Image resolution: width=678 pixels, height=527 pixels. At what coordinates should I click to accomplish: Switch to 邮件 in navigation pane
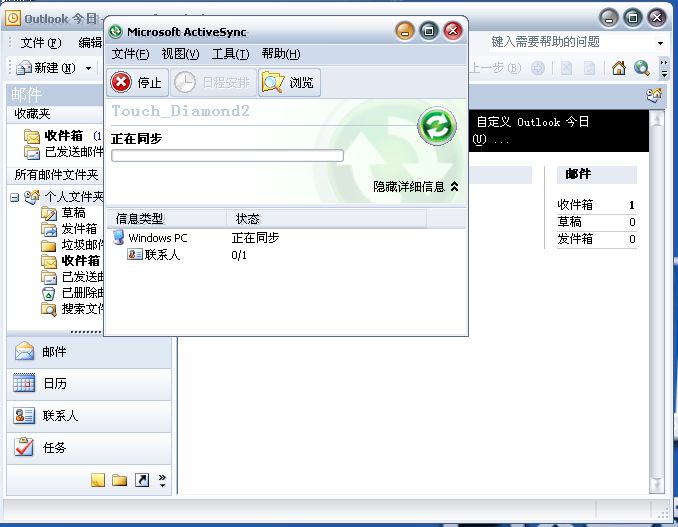89,352
